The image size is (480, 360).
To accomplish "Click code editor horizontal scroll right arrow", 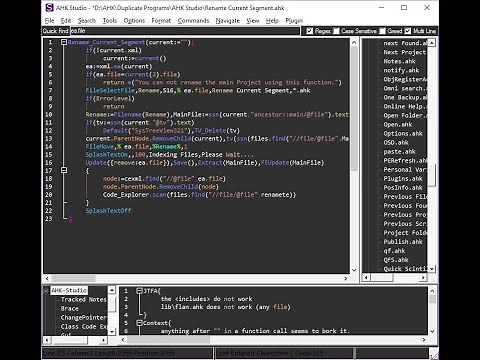I will coord(346,278).
